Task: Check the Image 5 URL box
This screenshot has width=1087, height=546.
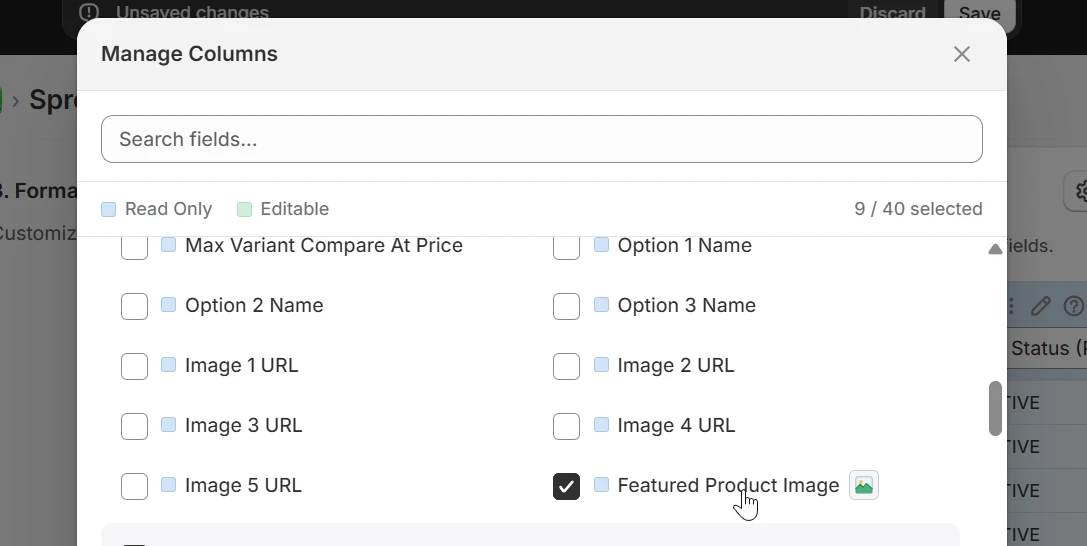Action: tap(134, 486)
